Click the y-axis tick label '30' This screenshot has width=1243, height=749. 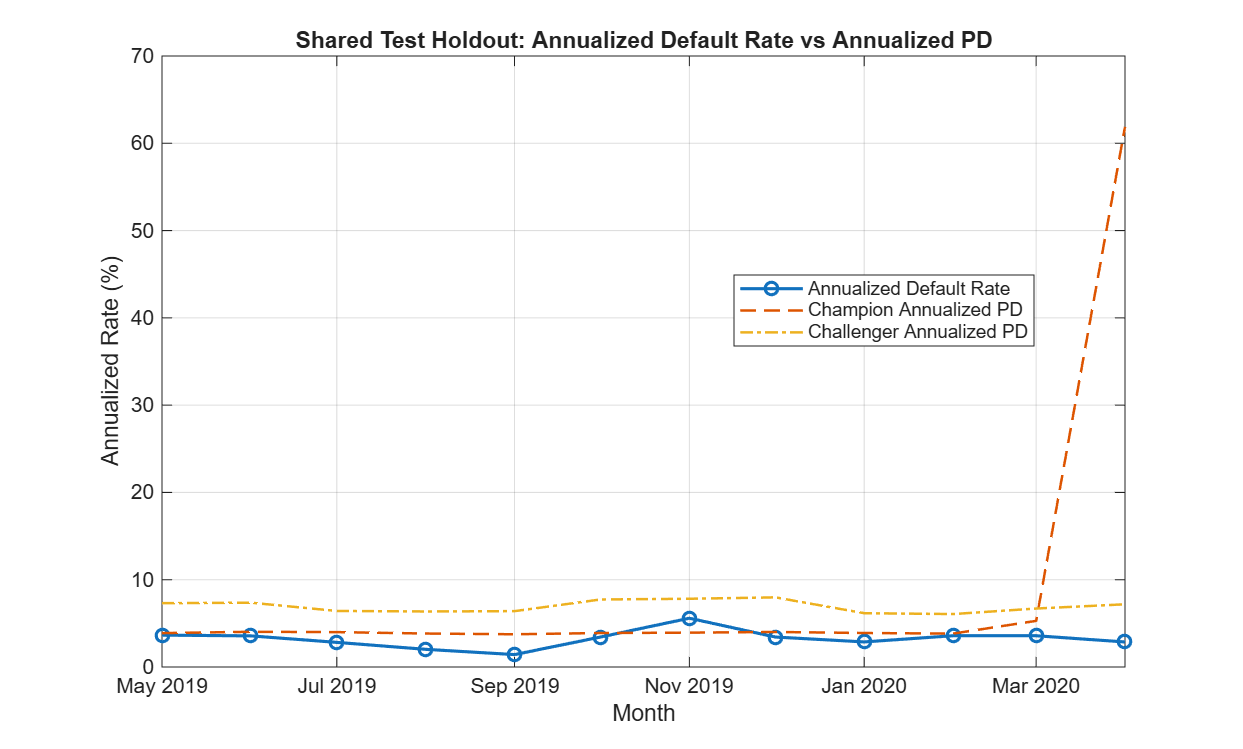[142, 405]
